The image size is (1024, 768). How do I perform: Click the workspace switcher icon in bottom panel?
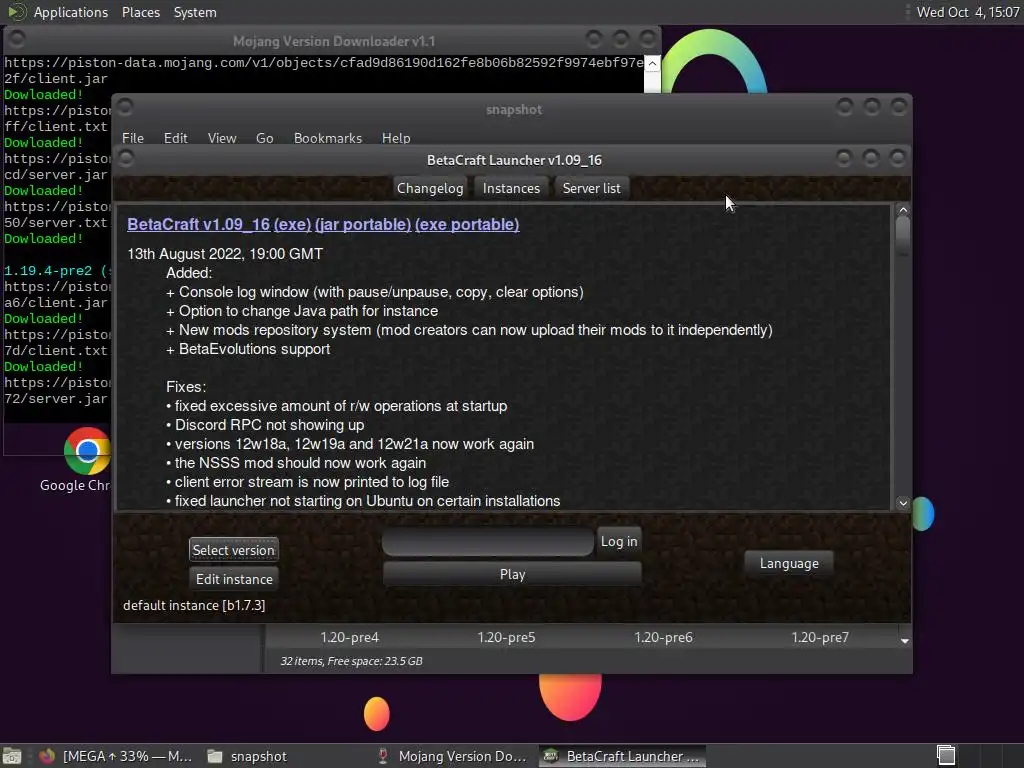coord(946,756)
